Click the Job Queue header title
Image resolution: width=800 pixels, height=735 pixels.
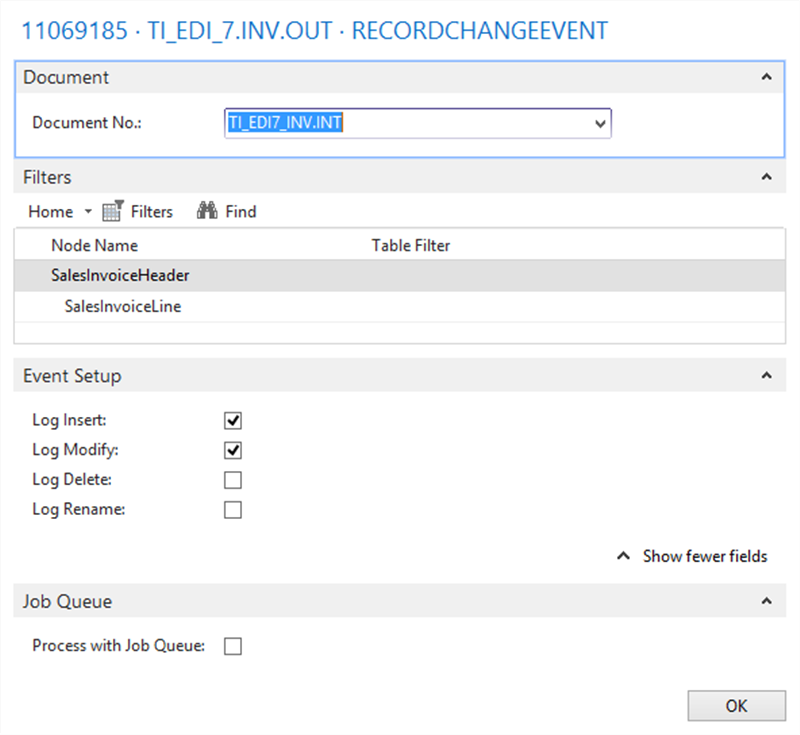point(67,601)
